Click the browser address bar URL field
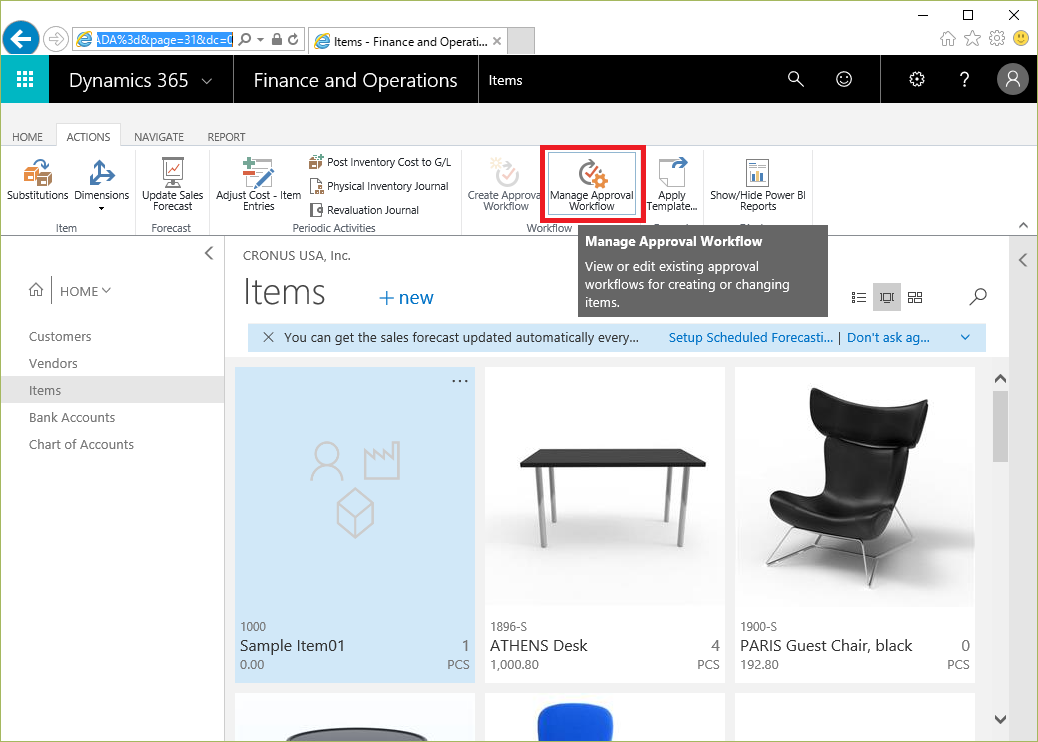The width and height of the screenshot is (1038, 742). (x=164, y=40)
